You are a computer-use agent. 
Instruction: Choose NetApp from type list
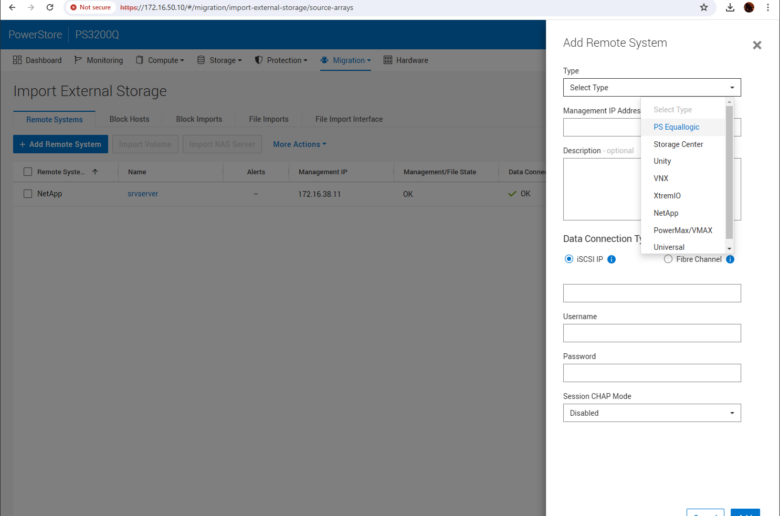click(683, 213)
